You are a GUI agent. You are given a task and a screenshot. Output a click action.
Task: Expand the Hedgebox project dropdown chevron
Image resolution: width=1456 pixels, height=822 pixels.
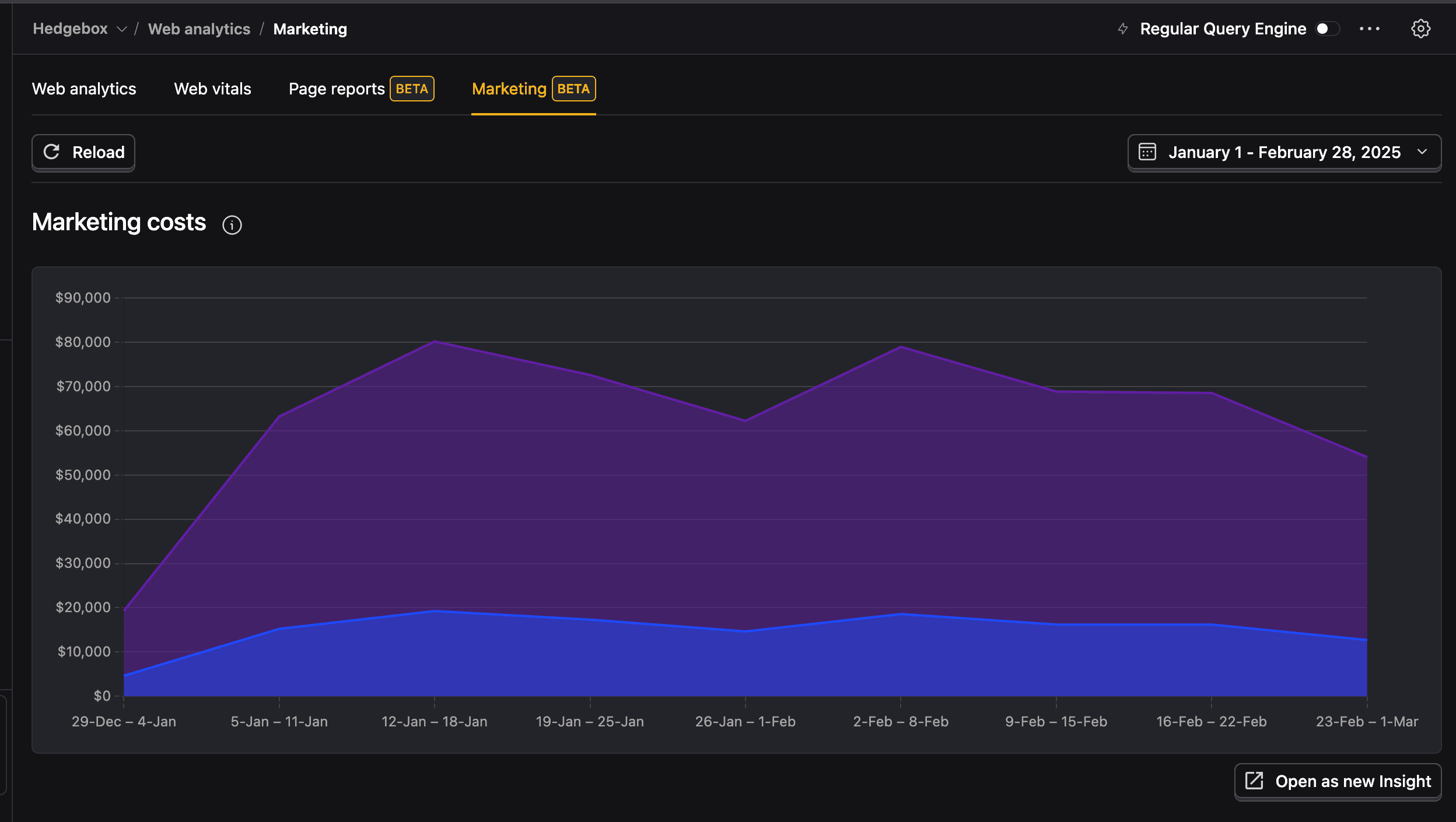point(121,29)
